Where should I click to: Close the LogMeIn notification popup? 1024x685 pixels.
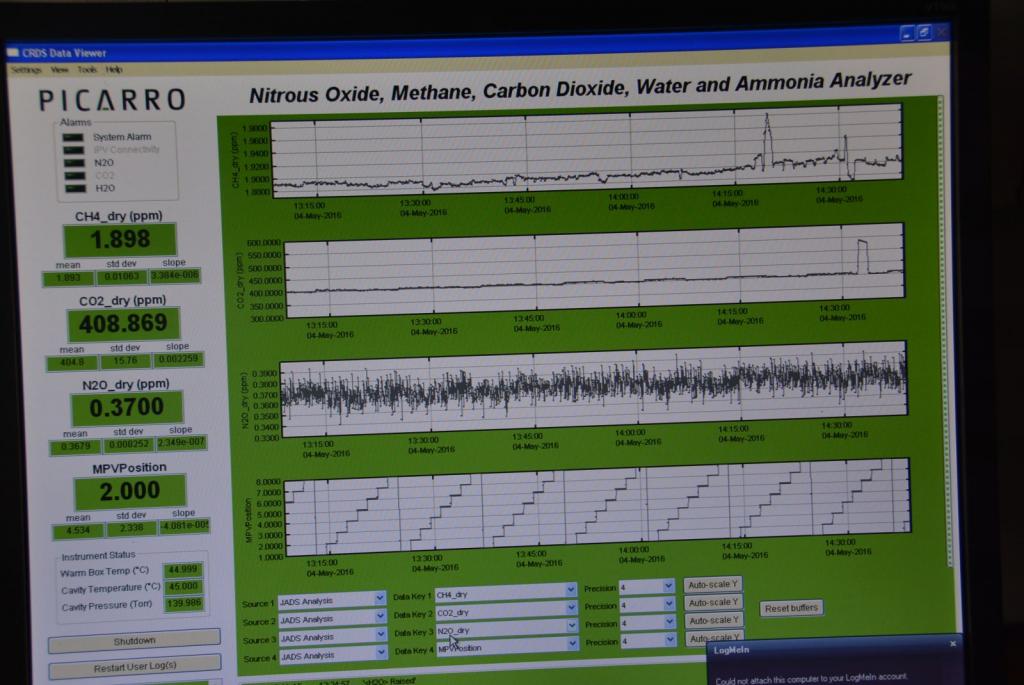(x=952, y=644)
